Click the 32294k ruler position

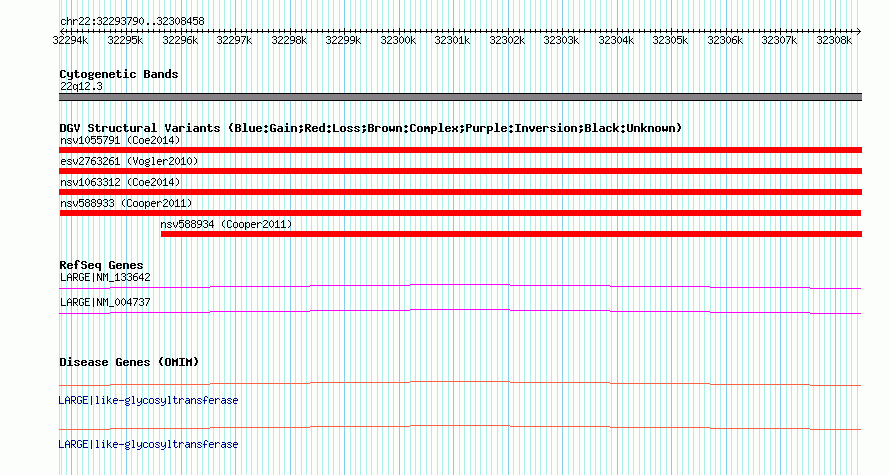[x=70, y=40]
